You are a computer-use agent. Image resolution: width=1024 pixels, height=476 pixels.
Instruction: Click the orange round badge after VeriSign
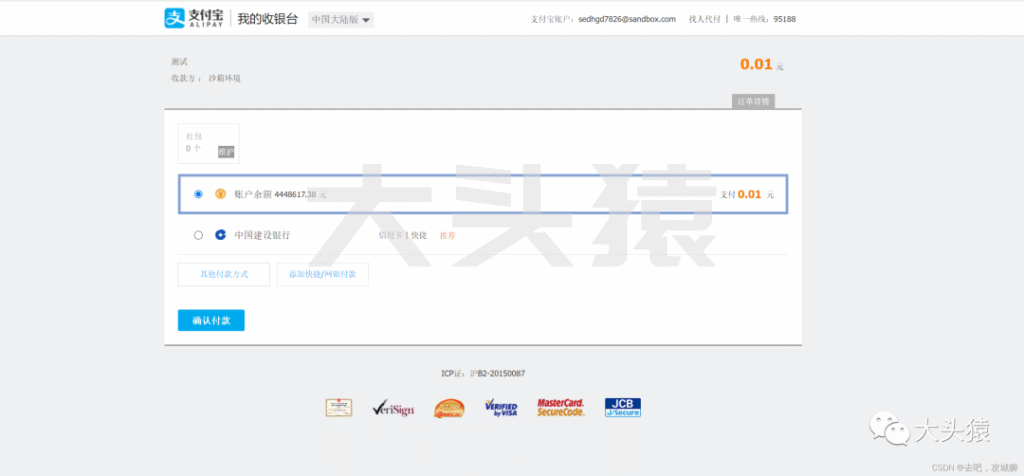(x=449, y=408)
